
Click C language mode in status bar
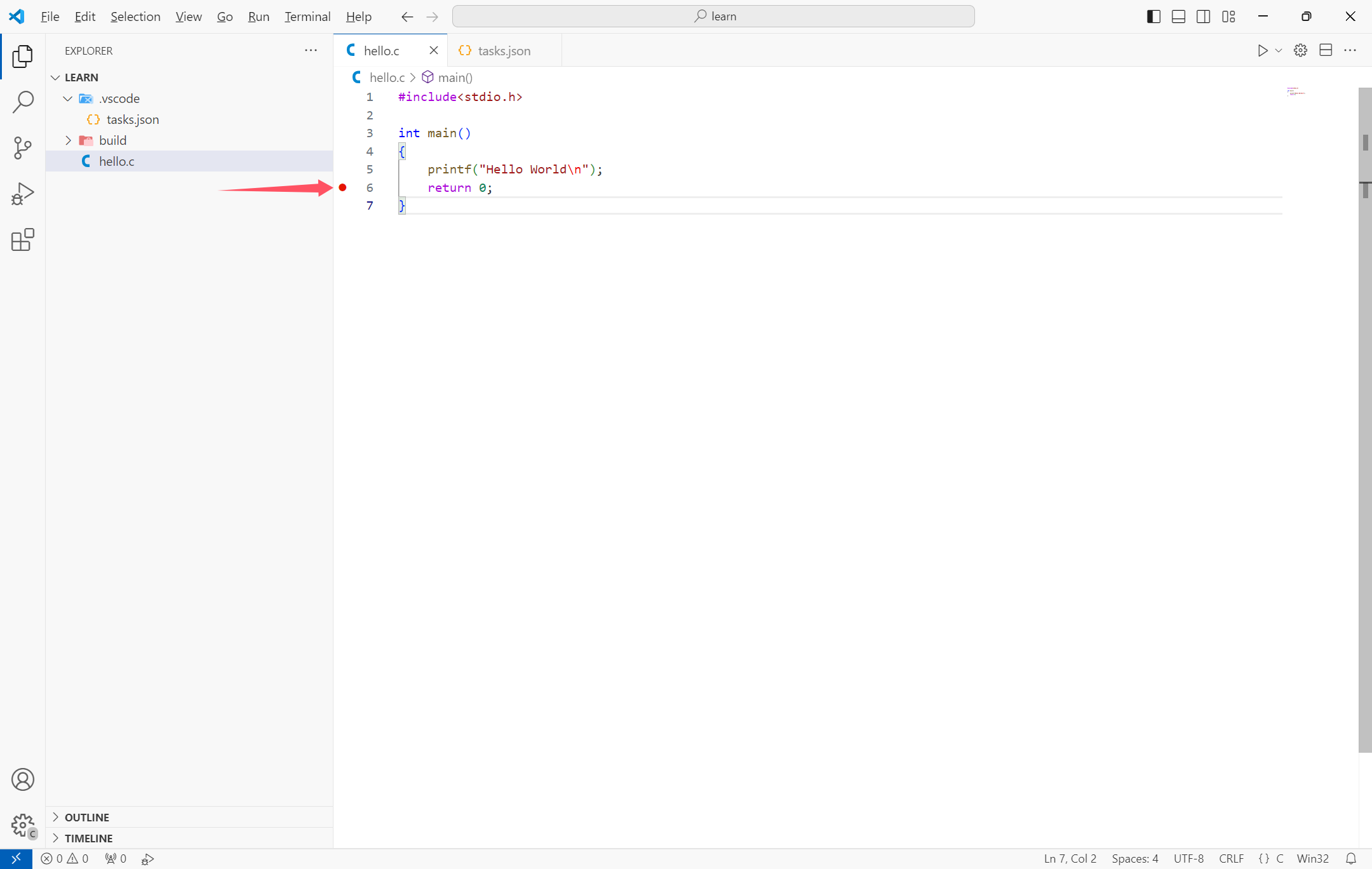[1280, 859]
